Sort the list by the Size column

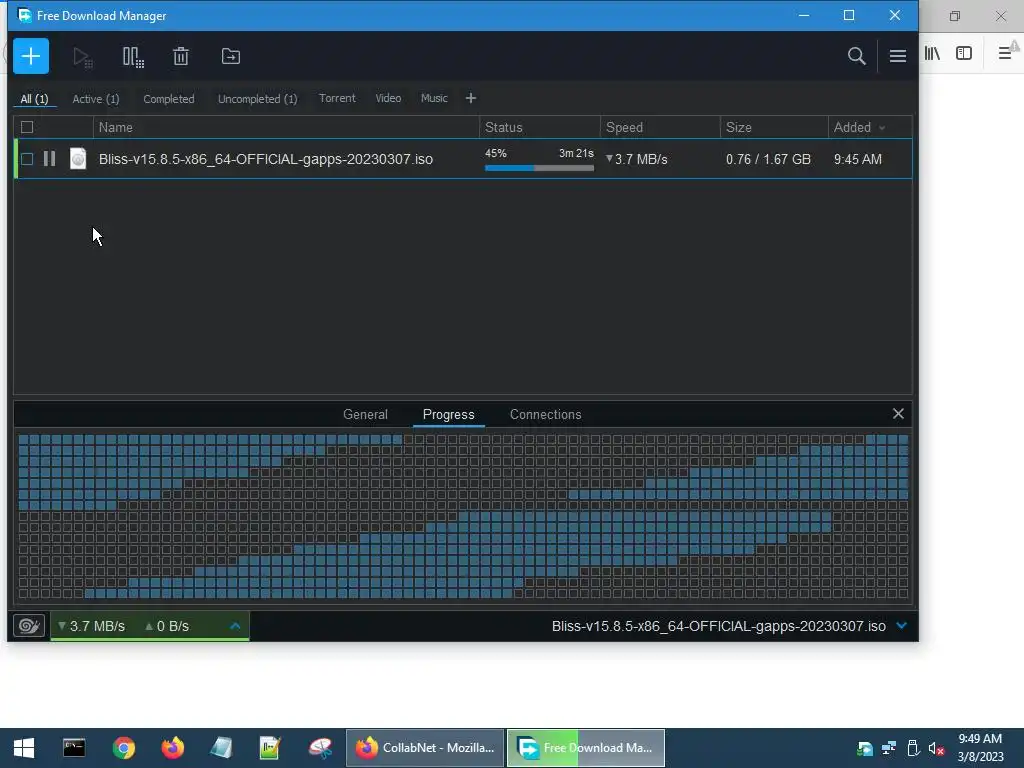774,127
